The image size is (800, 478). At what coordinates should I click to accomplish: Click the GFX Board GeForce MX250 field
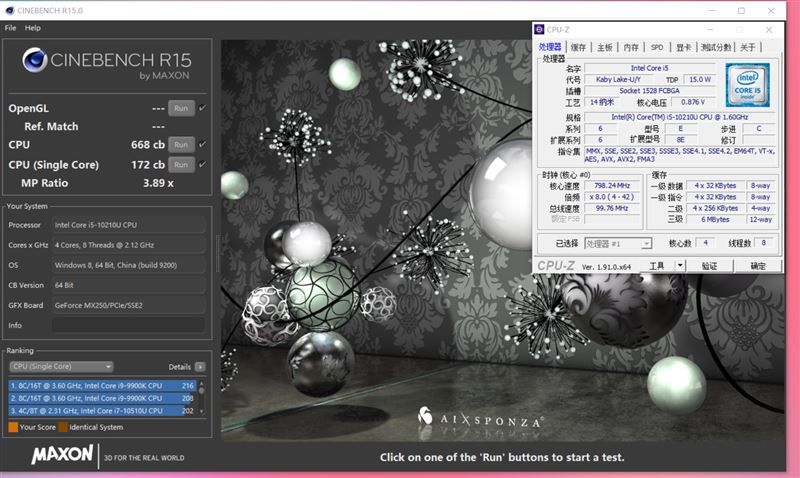(x=129, y=306)
